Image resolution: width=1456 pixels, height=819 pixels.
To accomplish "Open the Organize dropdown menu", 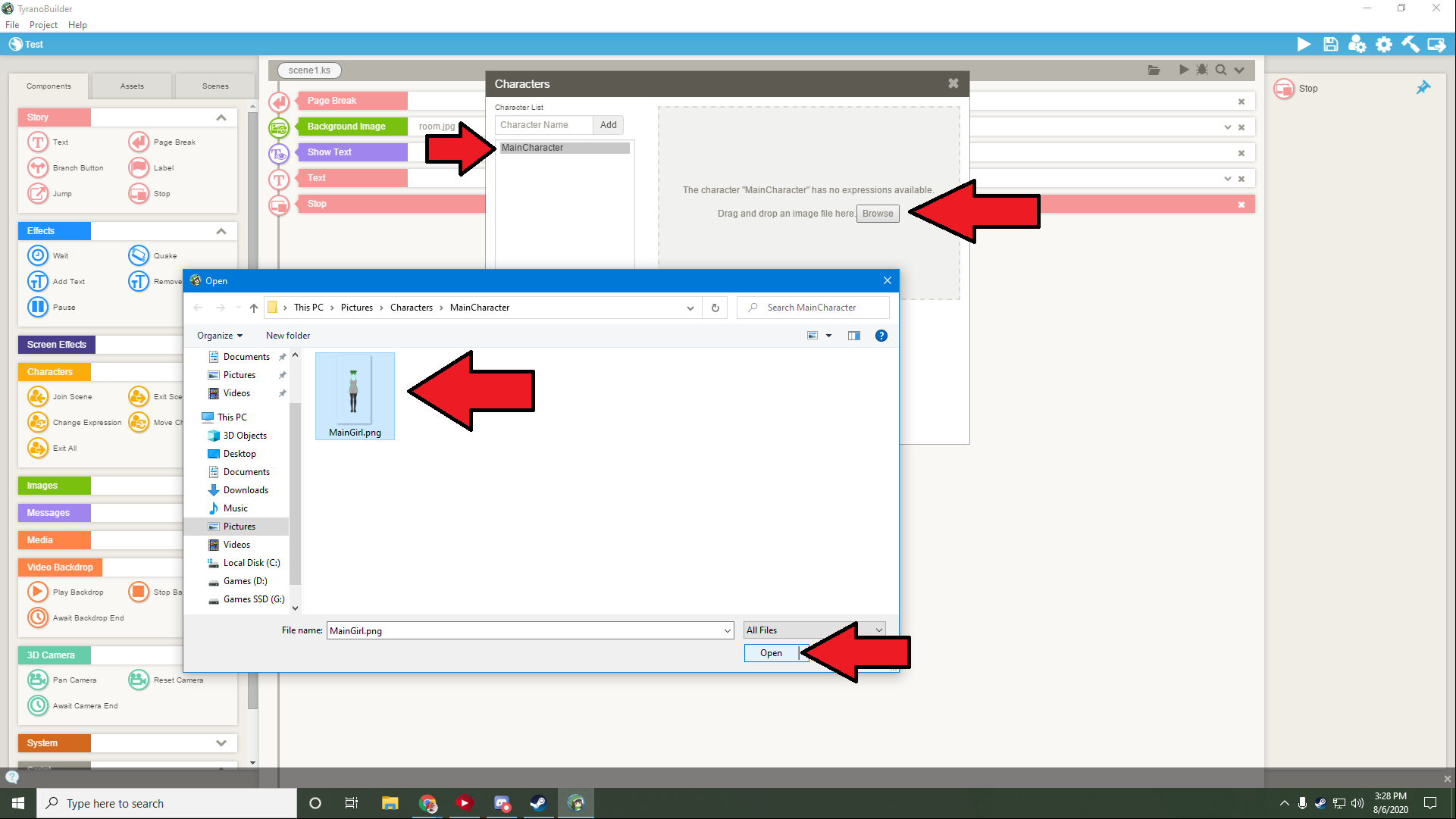I will [x=220, y=336].
